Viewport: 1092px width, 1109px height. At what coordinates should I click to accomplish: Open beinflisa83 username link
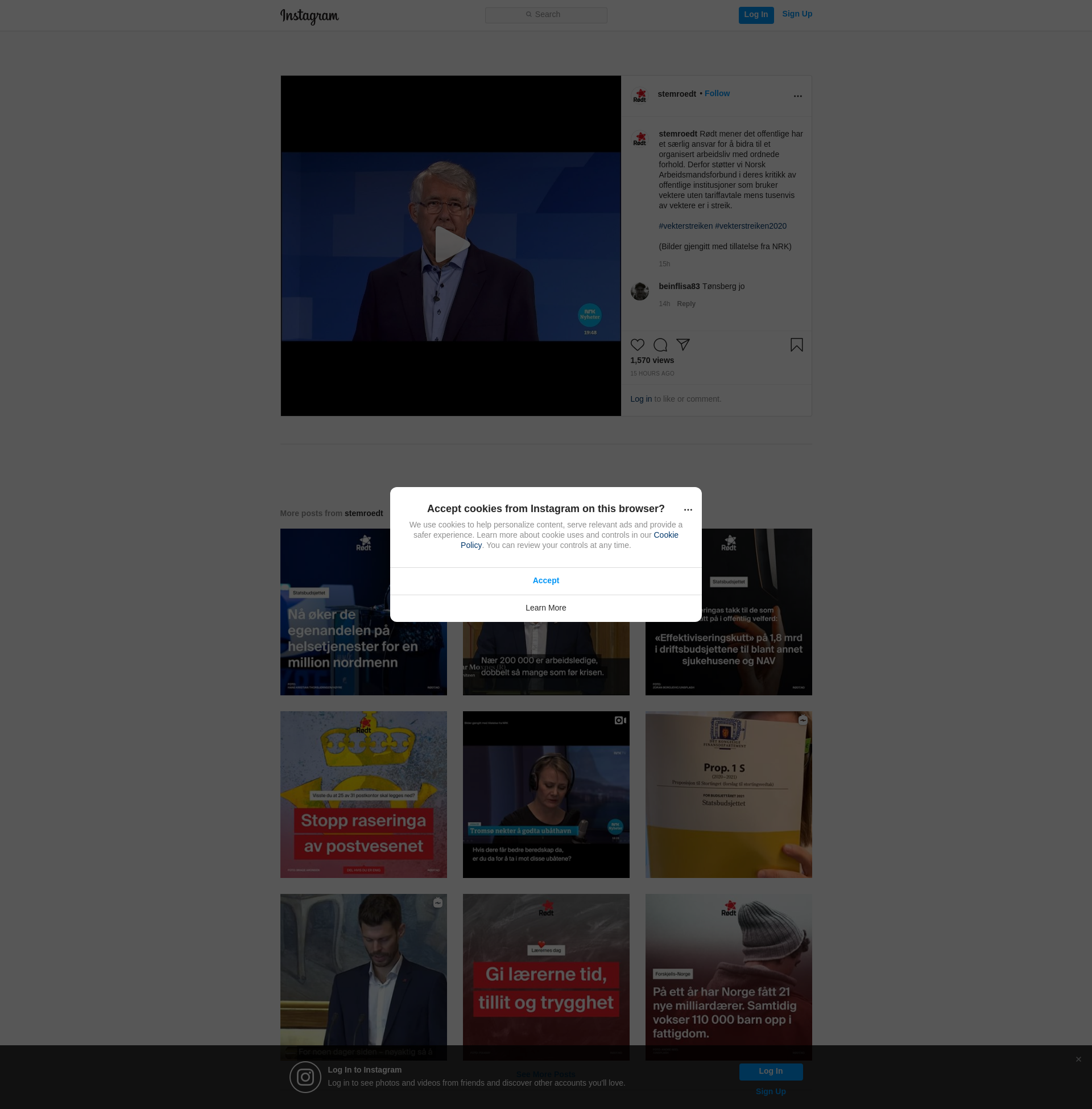(679, 286)
